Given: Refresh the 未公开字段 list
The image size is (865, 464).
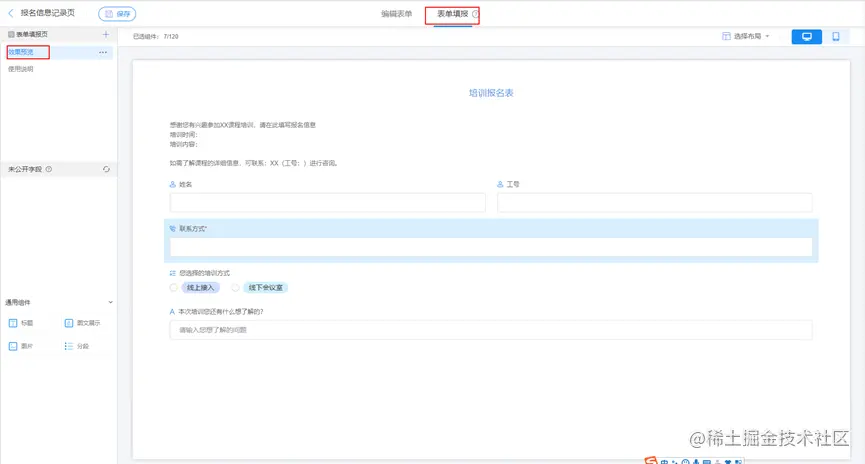Looking at the screenshot, I should [106, 169].
